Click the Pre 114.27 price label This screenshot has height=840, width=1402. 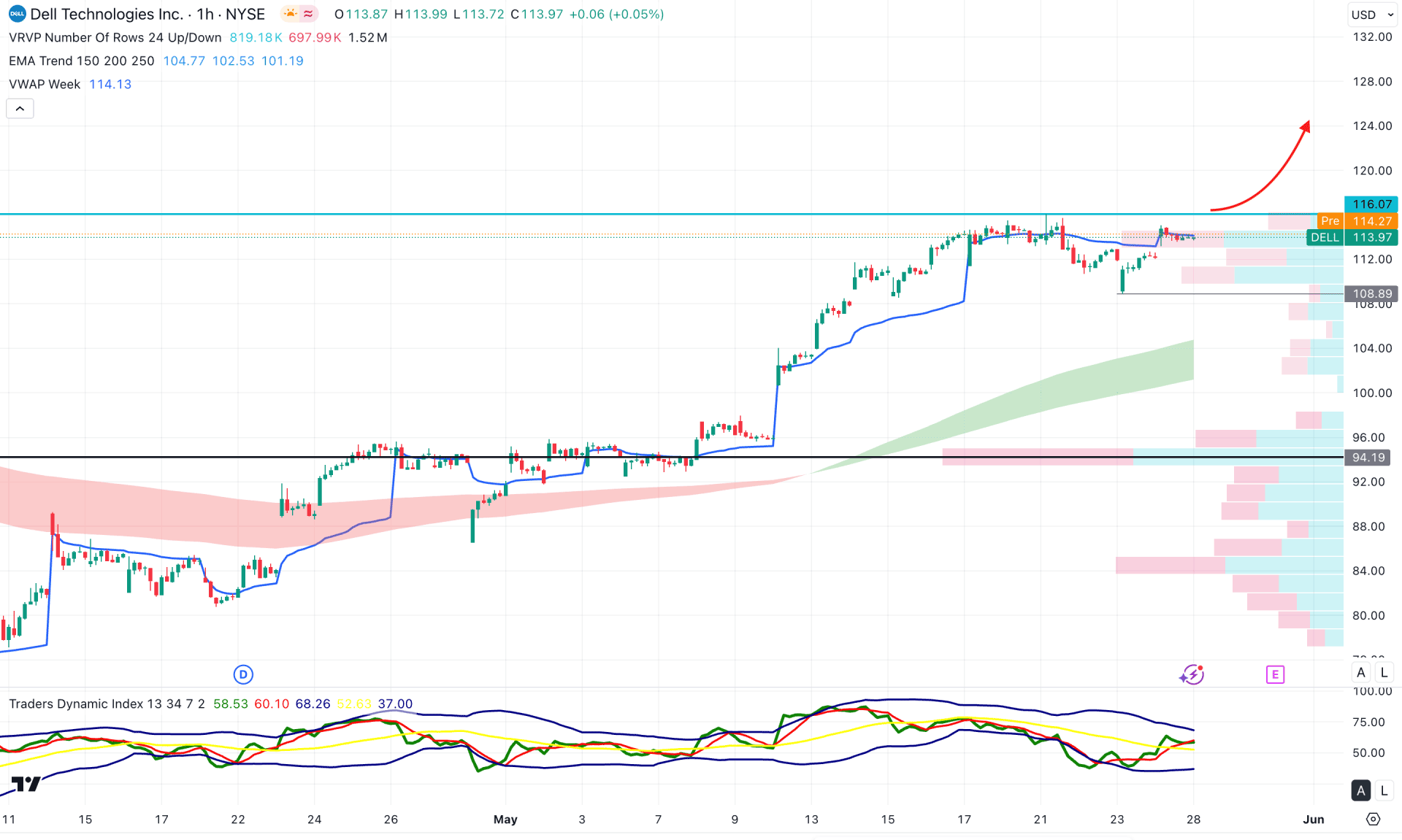coord(1357,220)
